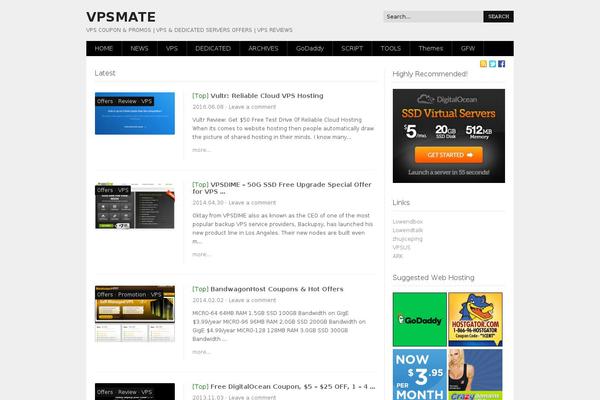Click Promotion tag on BandwagonHost thumbnail
600x400 pixels.
[132, 294]
